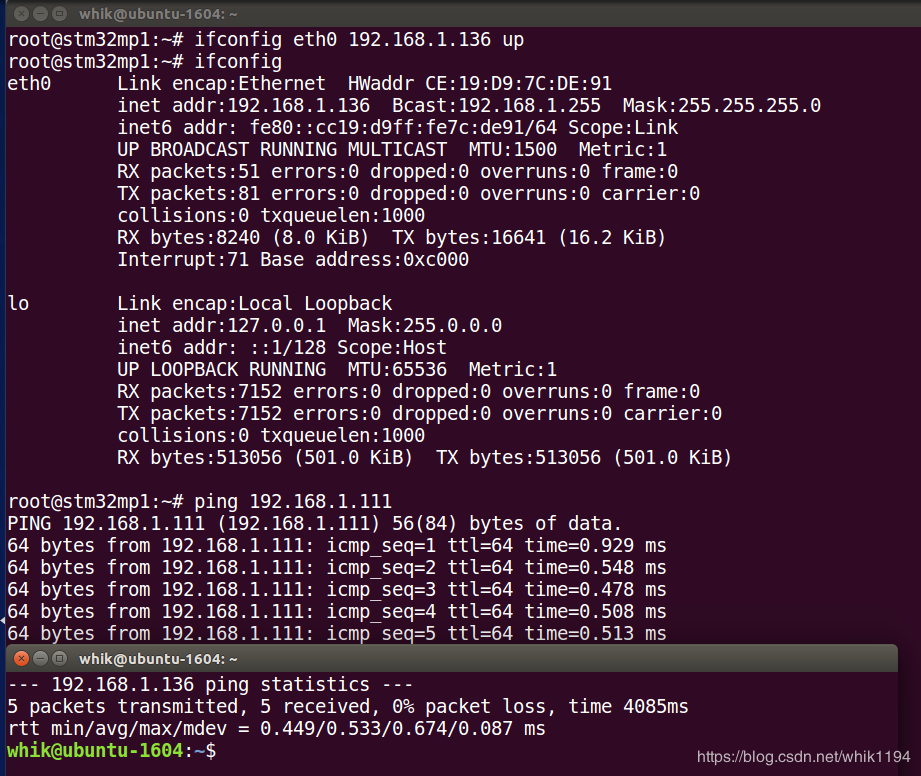
Task: Click the lower terminal's title text
Action: (x=158, y=659)
